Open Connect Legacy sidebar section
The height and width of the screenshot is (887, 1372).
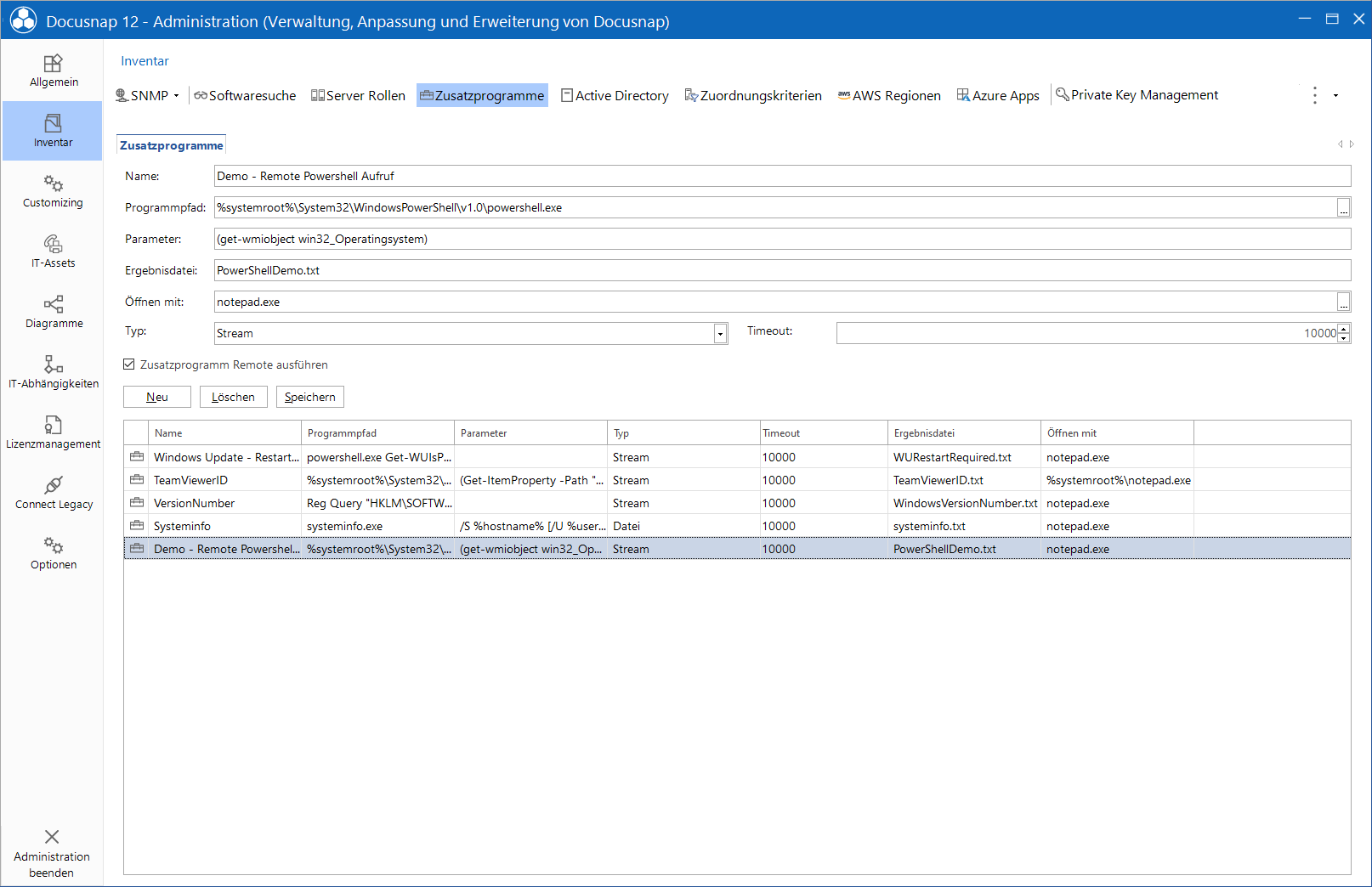click(53, 493)
